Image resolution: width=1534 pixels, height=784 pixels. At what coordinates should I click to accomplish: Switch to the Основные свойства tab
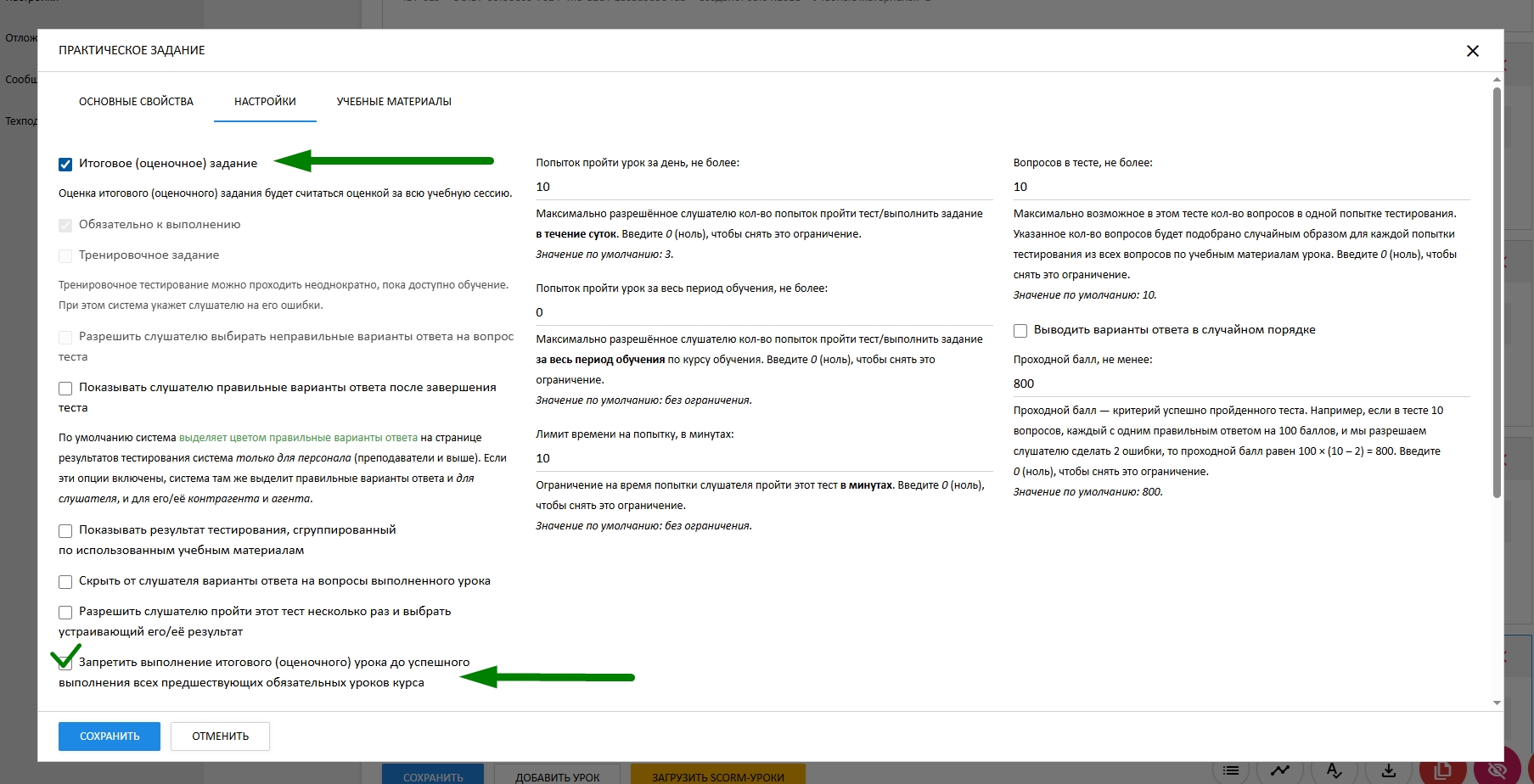coord(136,102)
